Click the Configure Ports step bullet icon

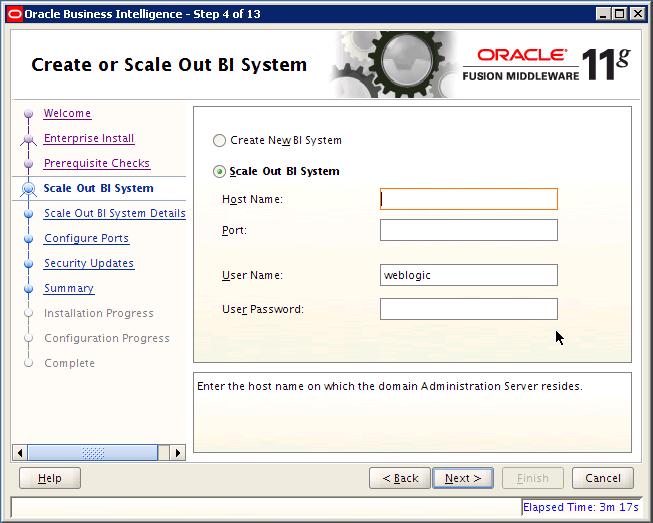click(28, 239)
